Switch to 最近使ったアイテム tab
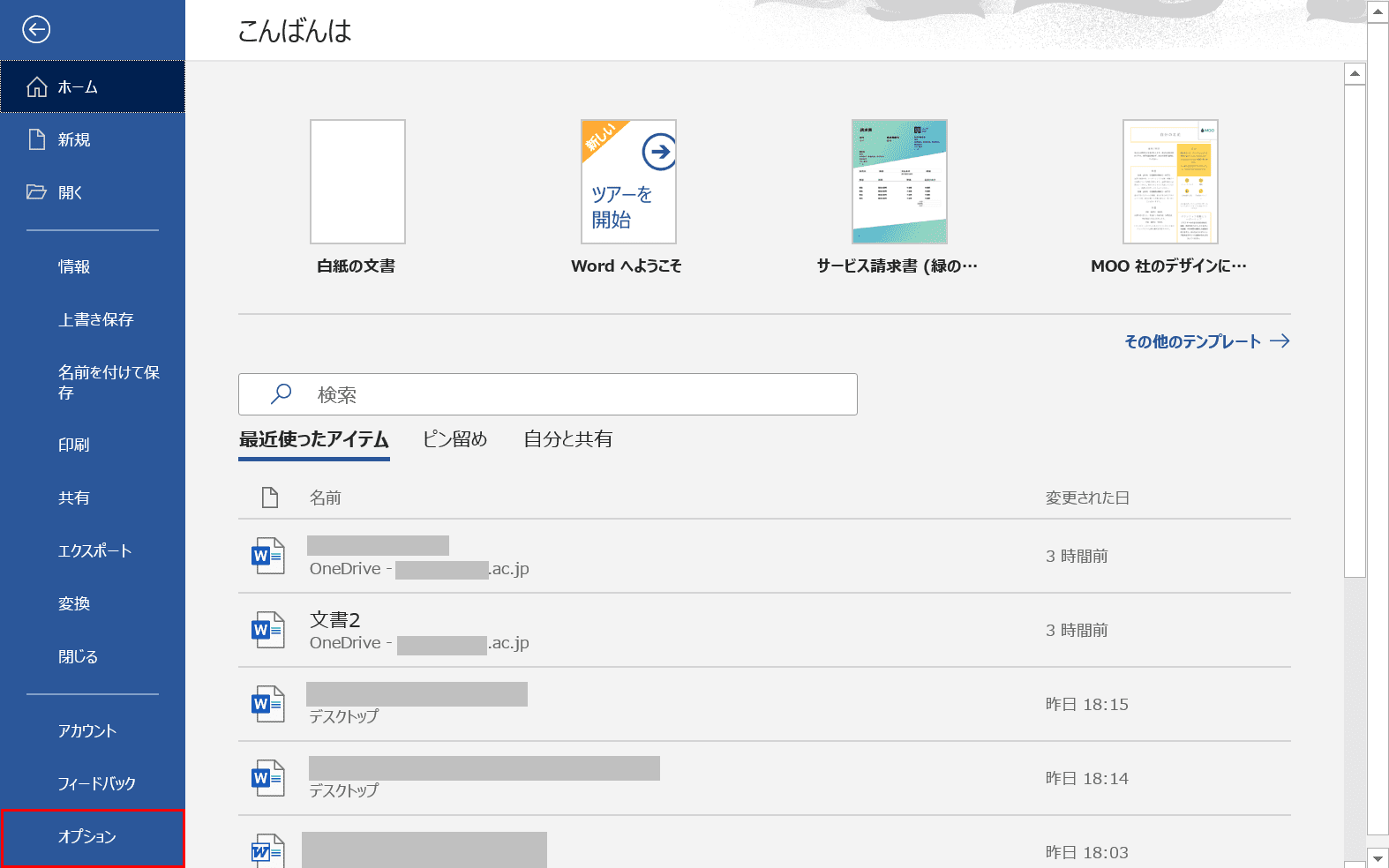Screen dimensions: 1389x868 [314, 439]
